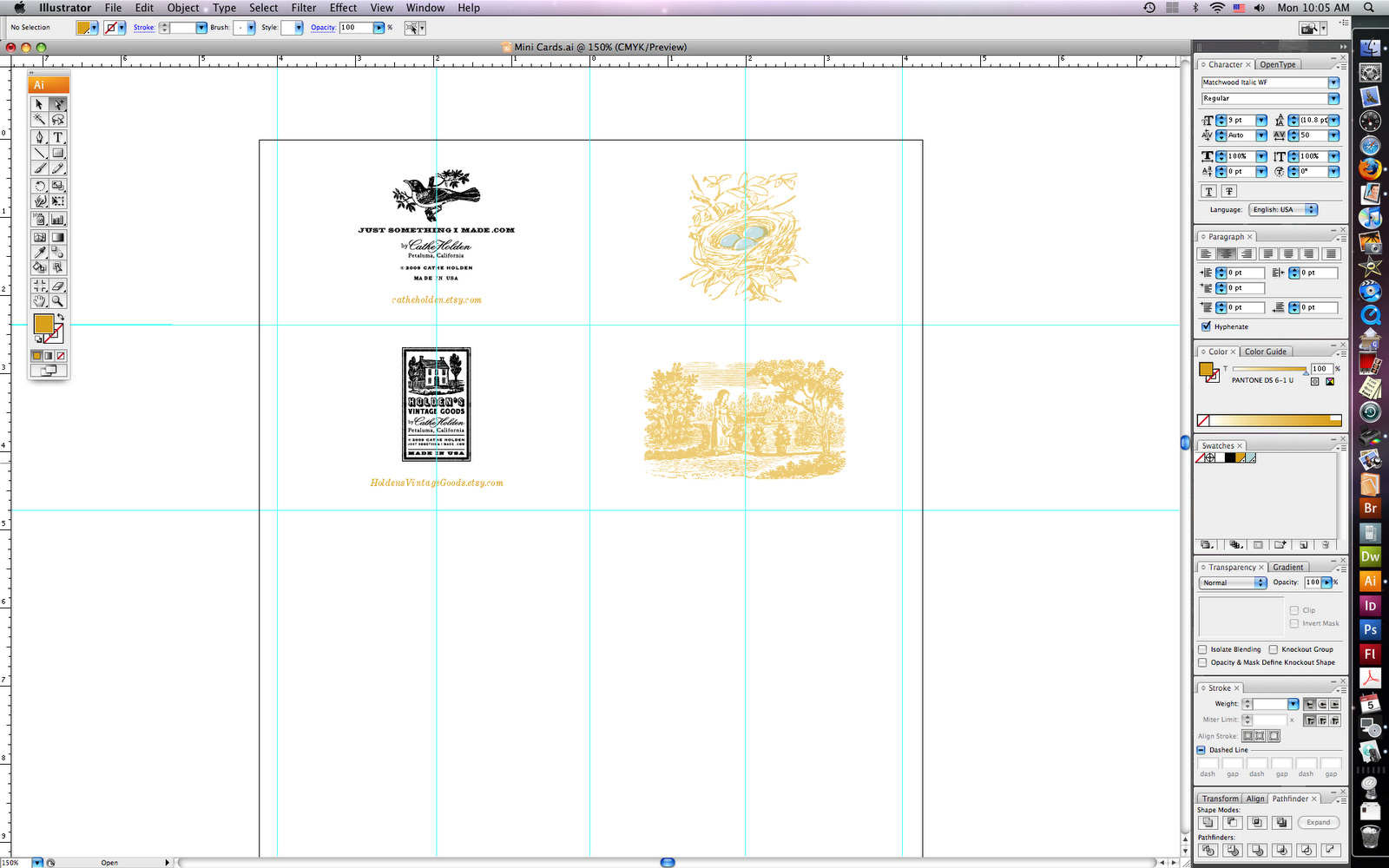The height and width of the screenshot is (868, 1389).
Task: Select the Pencil tool
Action: [58, 168]
